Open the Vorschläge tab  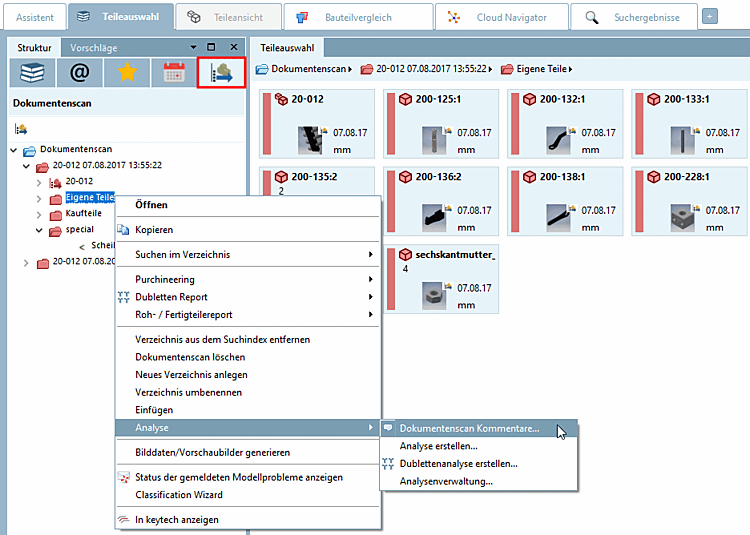[94, 48]
